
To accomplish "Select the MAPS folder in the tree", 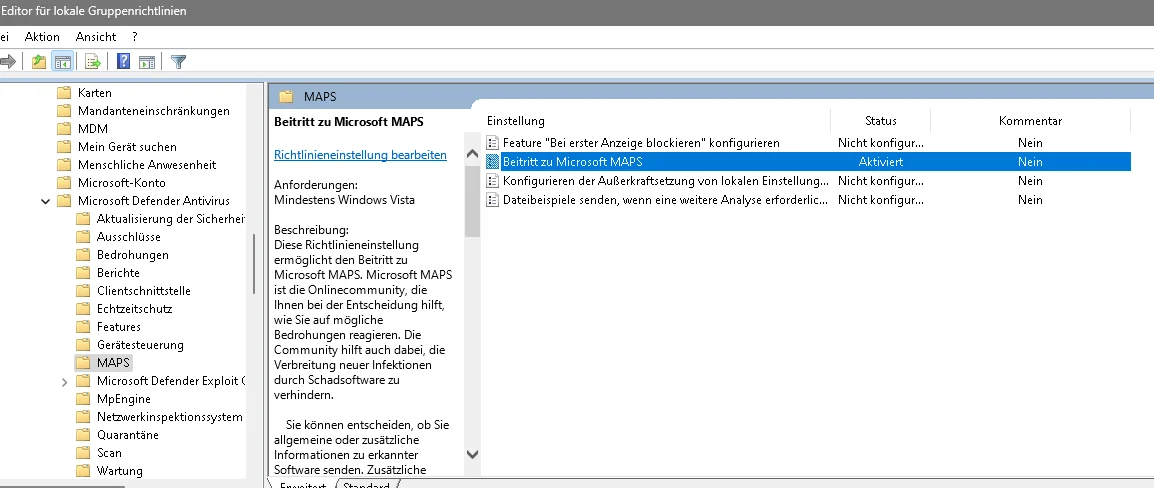I will (x=113, y=363).
